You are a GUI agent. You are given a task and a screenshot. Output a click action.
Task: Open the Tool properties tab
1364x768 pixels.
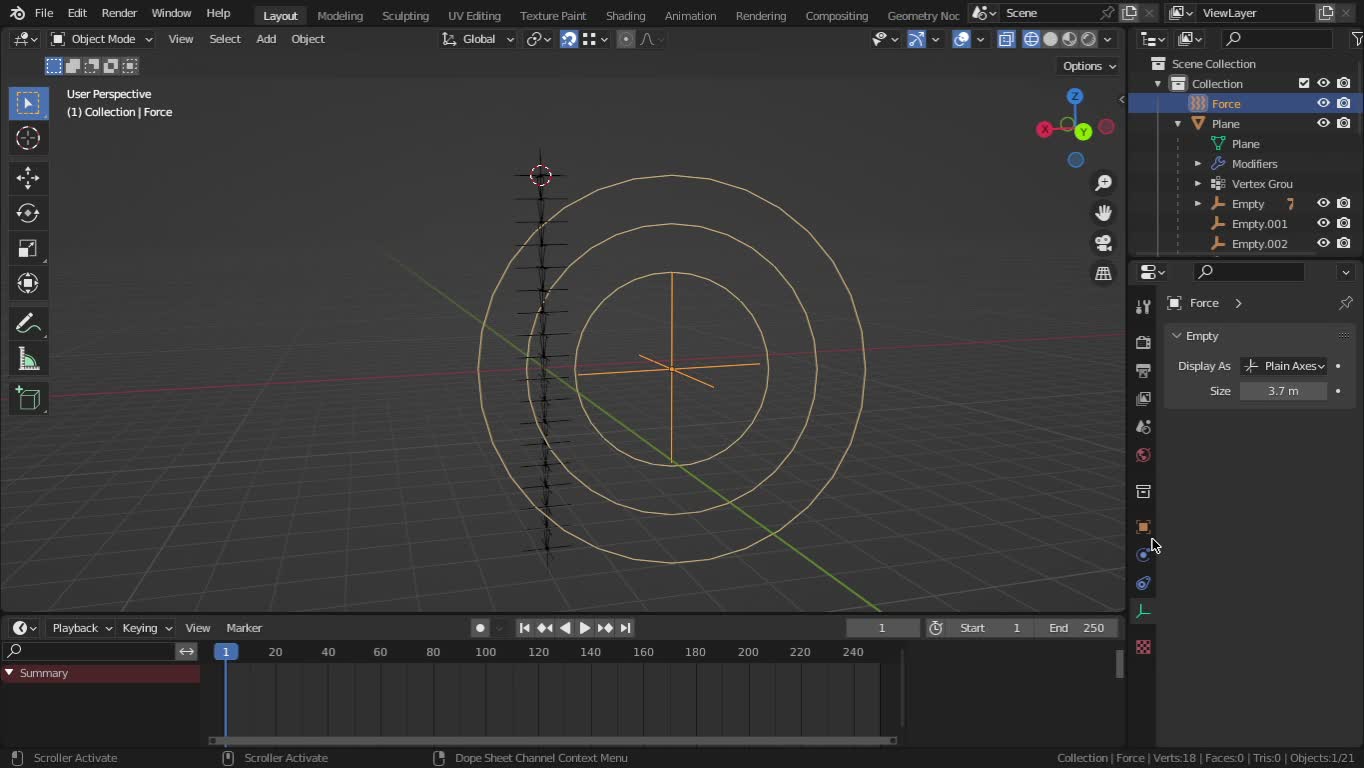click(1143, 307)
